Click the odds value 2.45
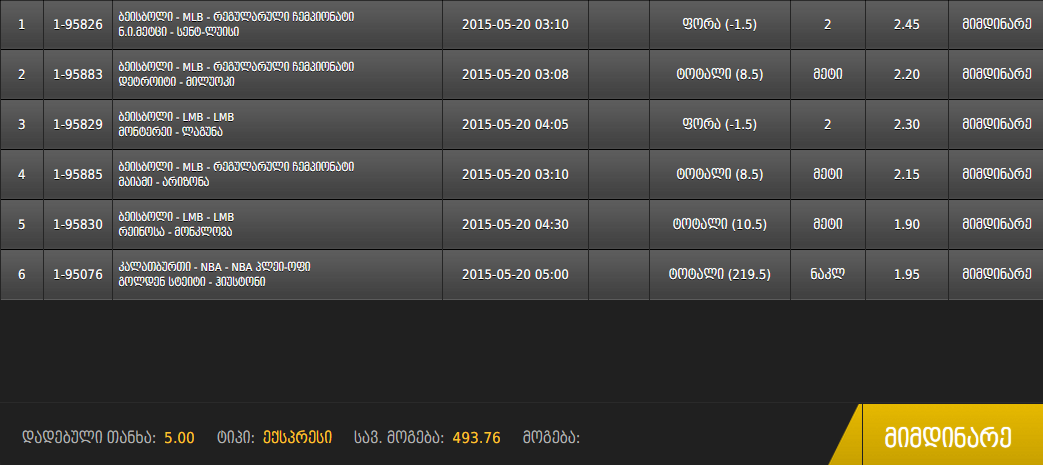This screenshot has height=465, width=1043. 907,25
